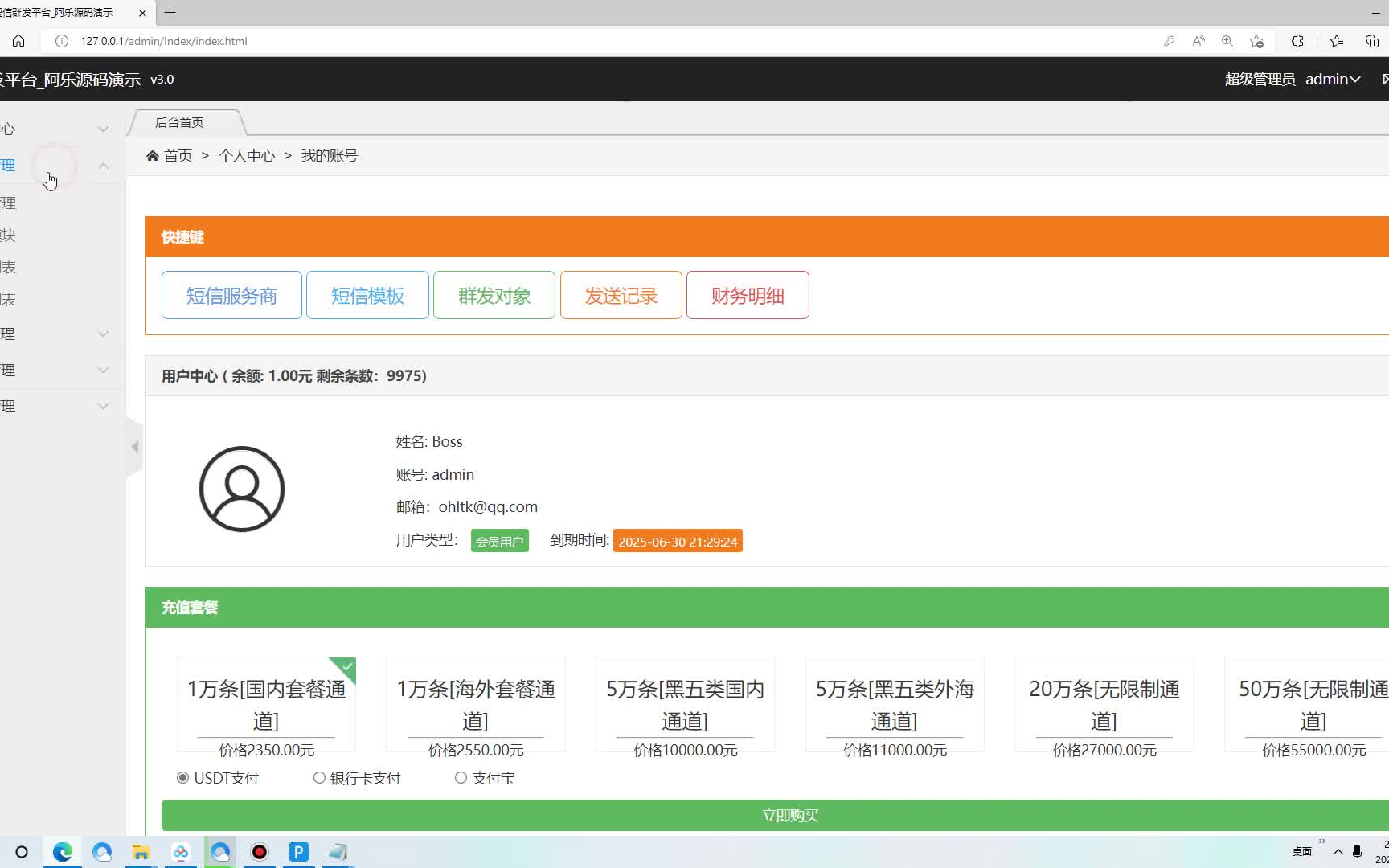Choose the 1万条[海外套餐通道] package
1389x868 pixels.
pyautogui.click(x=476, y=705)
